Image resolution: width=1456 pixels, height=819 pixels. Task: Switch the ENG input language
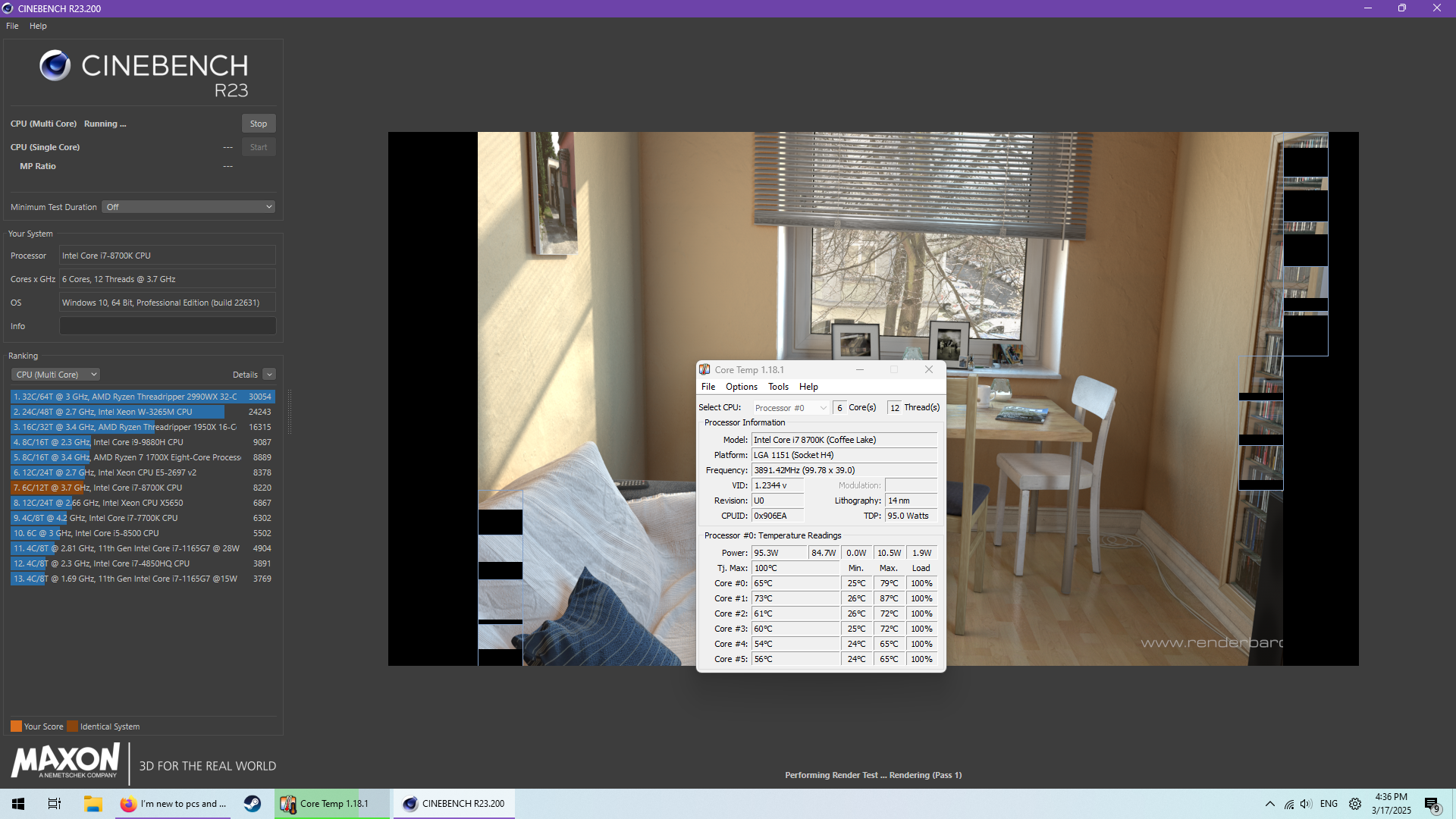point(1329,804)
